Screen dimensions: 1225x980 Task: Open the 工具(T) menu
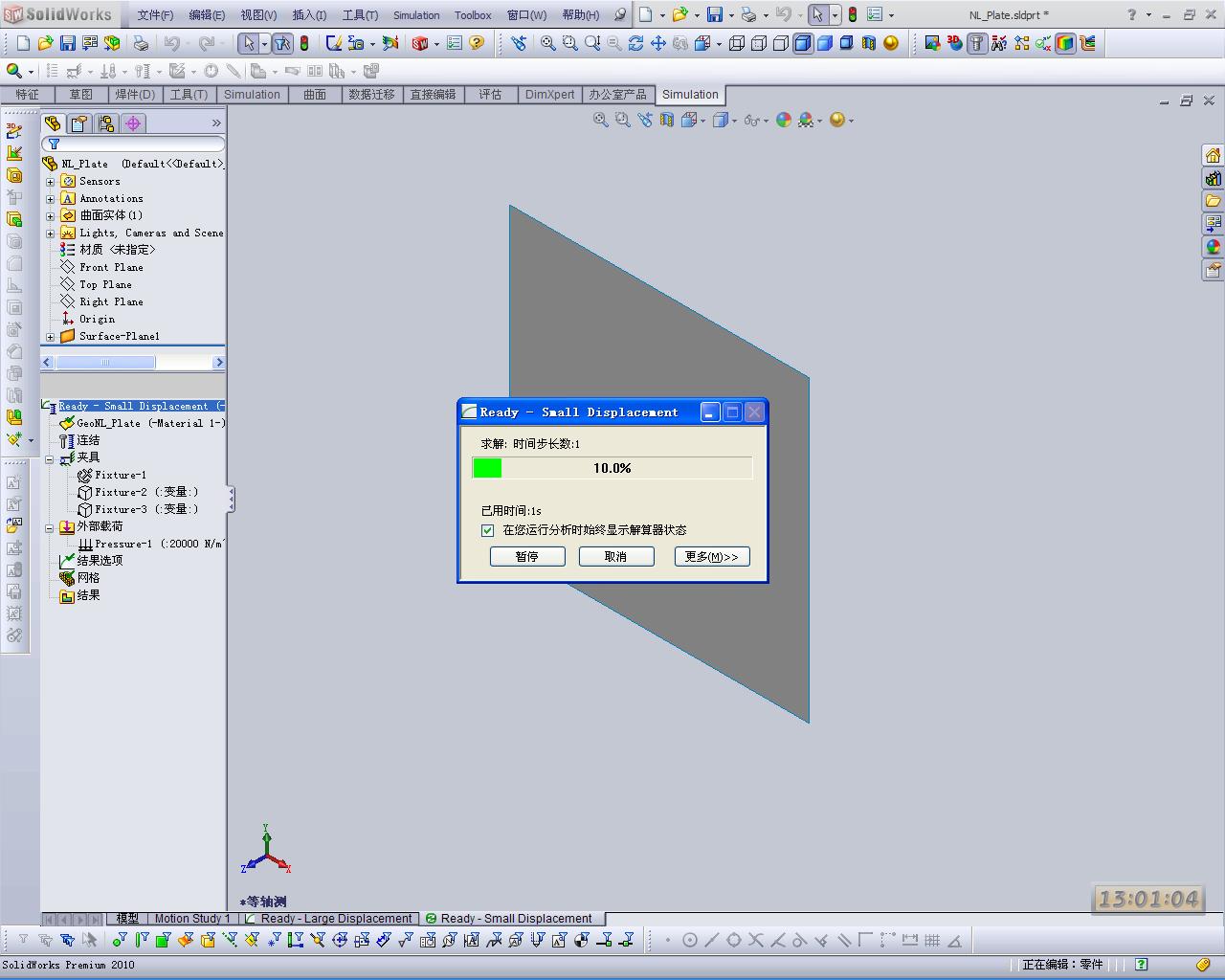point(360,15)
